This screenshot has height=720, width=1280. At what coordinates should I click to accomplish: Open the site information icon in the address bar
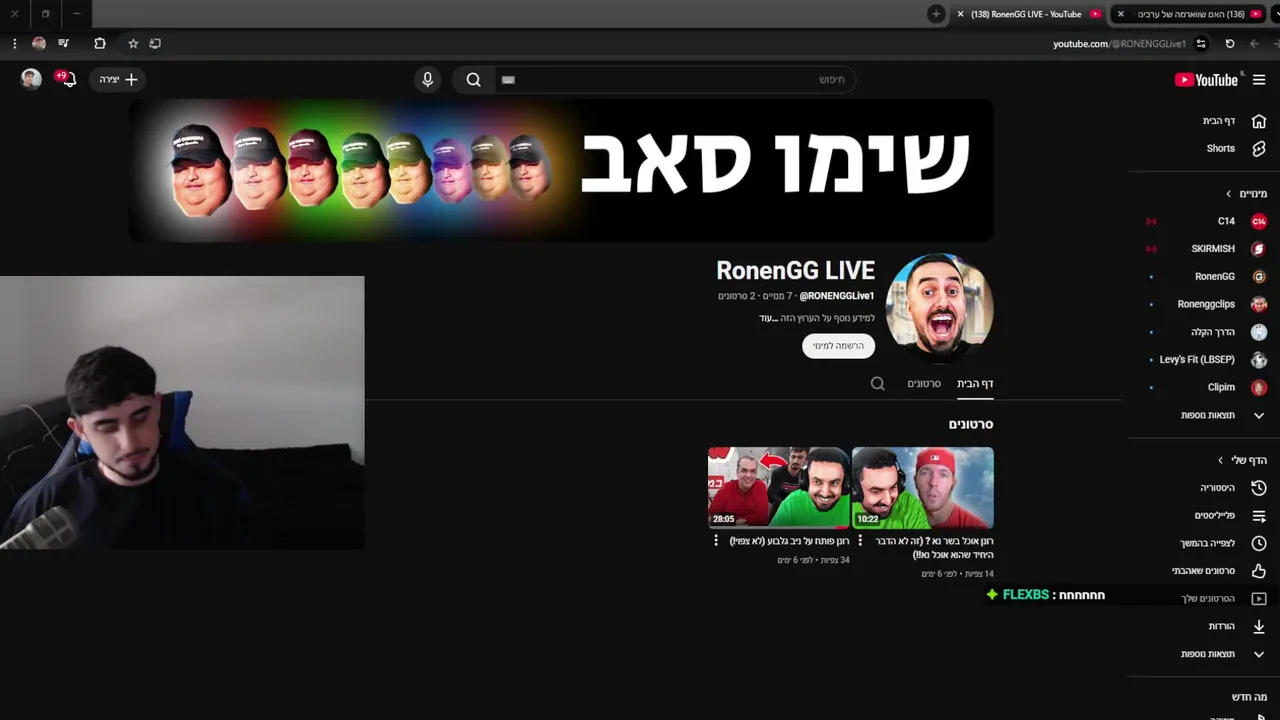1201,43
